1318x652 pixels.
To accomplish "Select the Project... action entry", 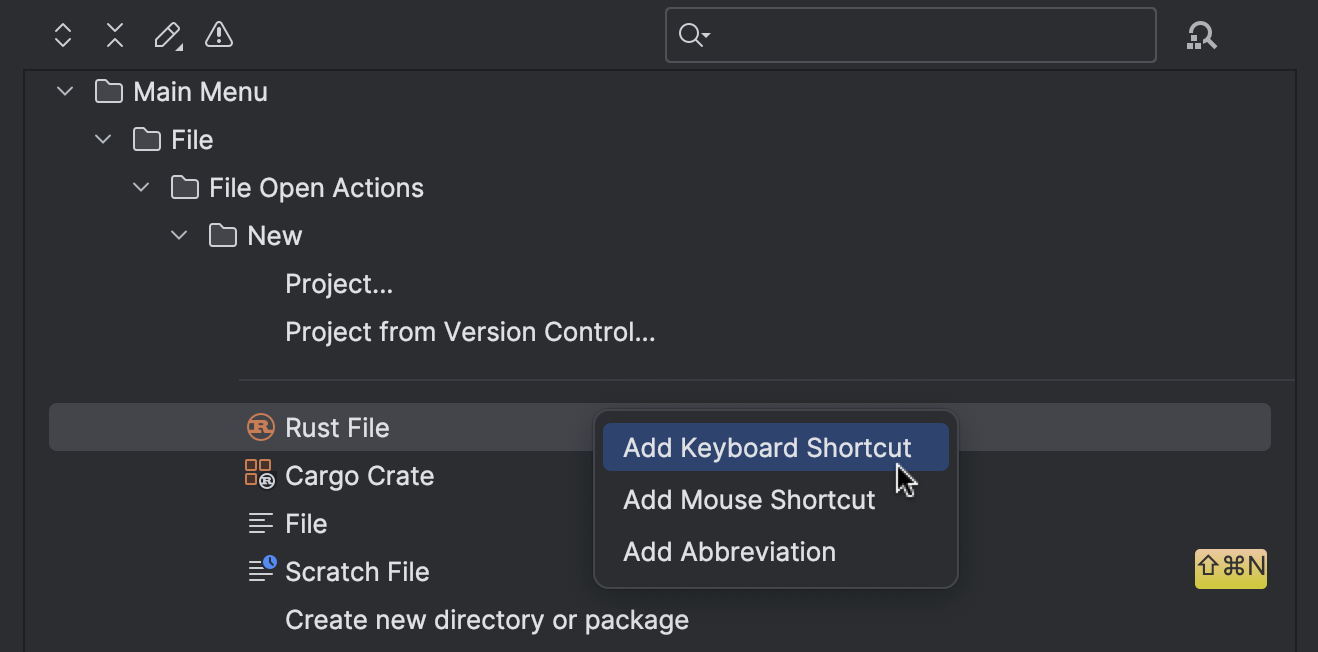I will pyautogui.click(x=339, y=283).
